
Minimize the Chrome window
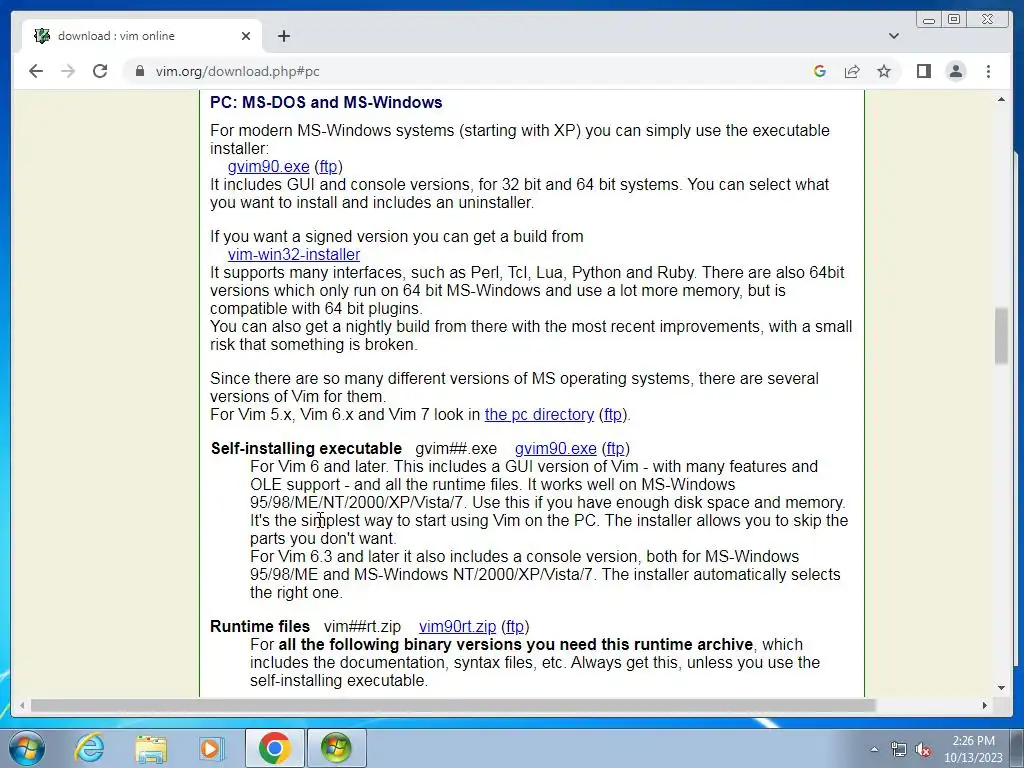pyautogui.click(x=929, y=20)
